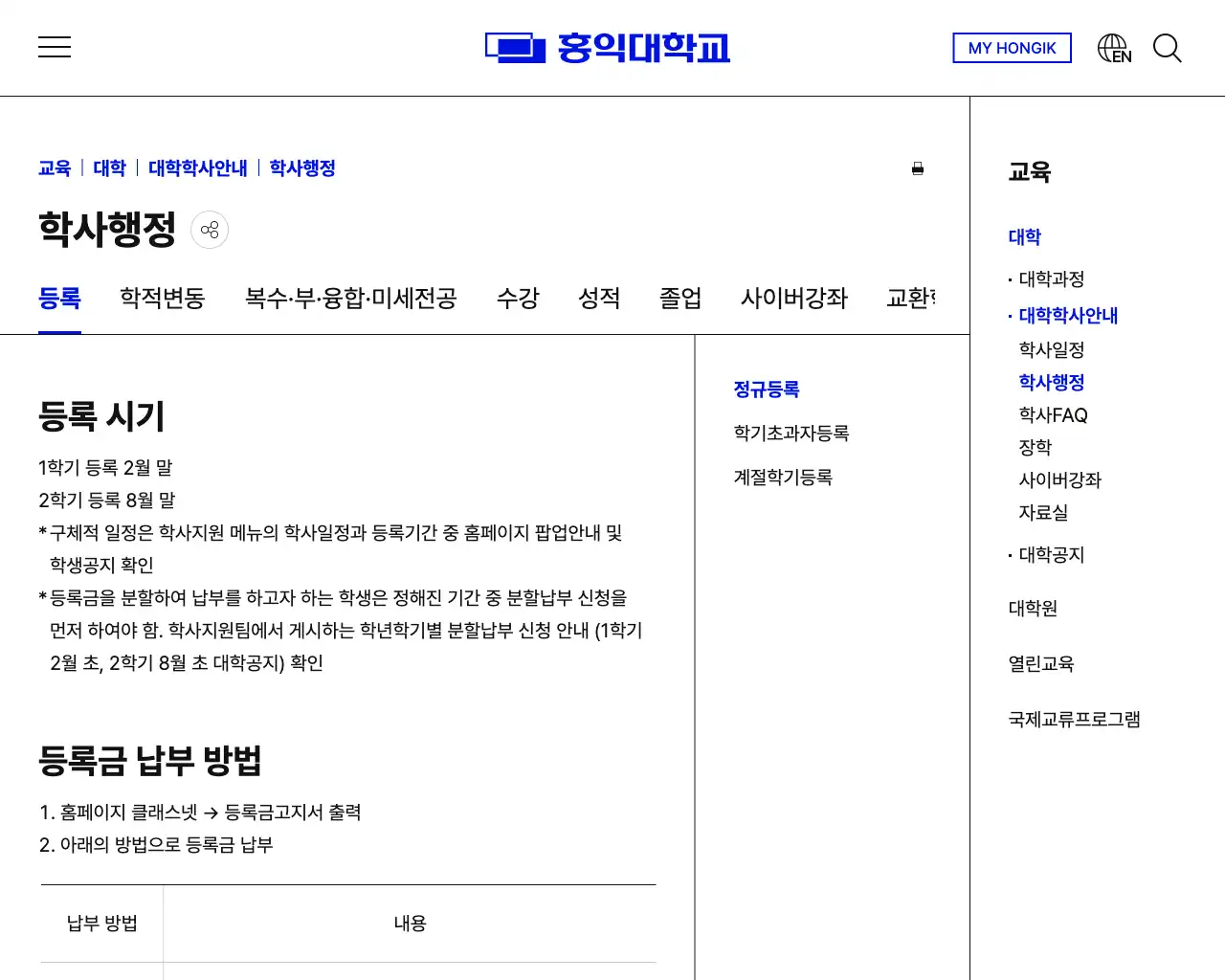Select the 등록 tab
Image resolution: width=1225 pixels, height=980 pixels.
coord(59,299)
